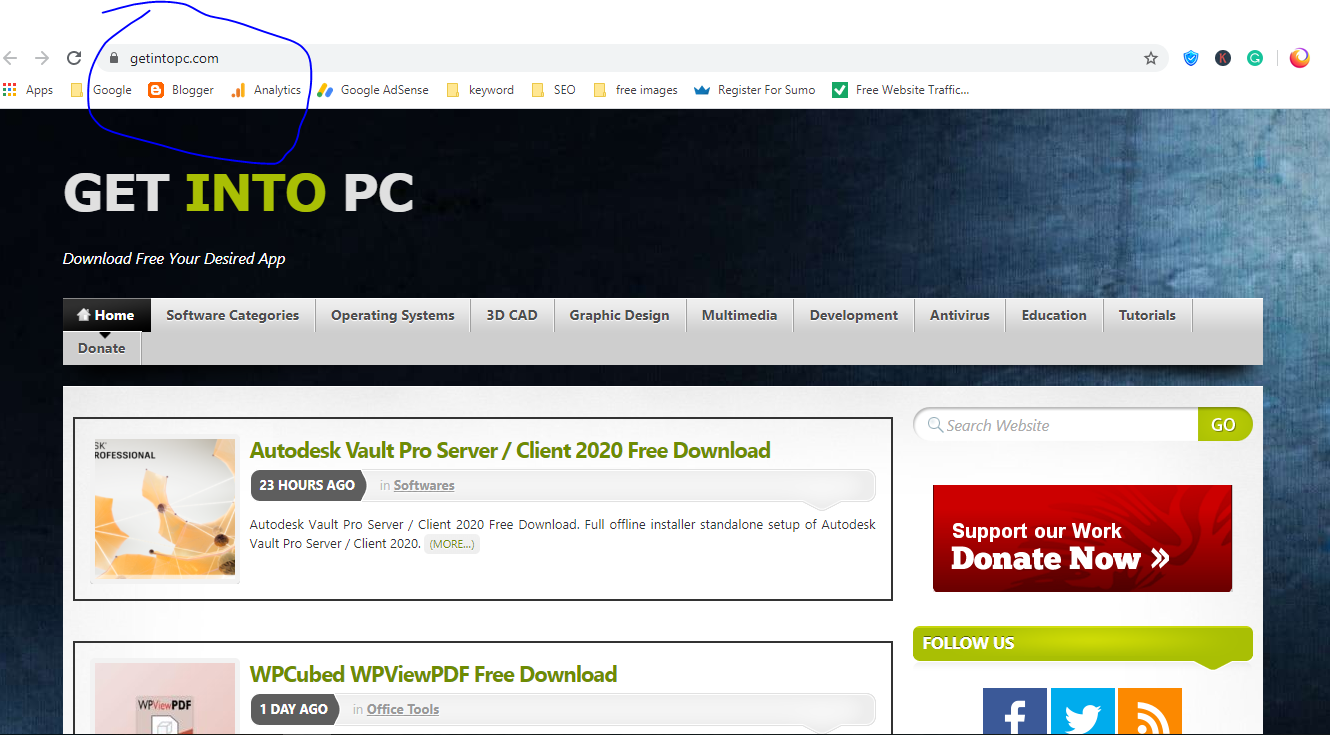The image size is (1330, 735).
Task: Bookmark page with the star icon
Action: coord(1151,58)
